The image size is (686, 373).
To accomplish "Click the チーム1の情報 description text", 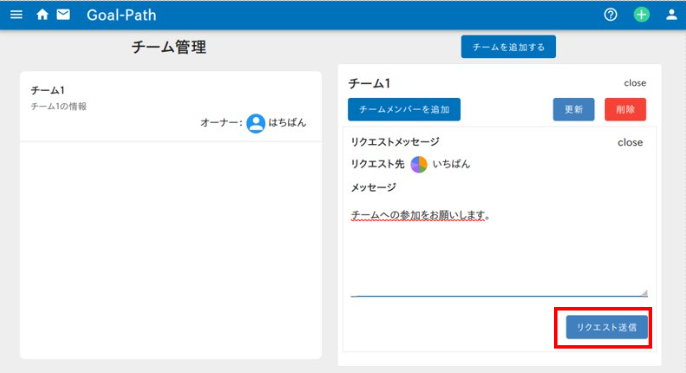I will [x=59, y=106].
